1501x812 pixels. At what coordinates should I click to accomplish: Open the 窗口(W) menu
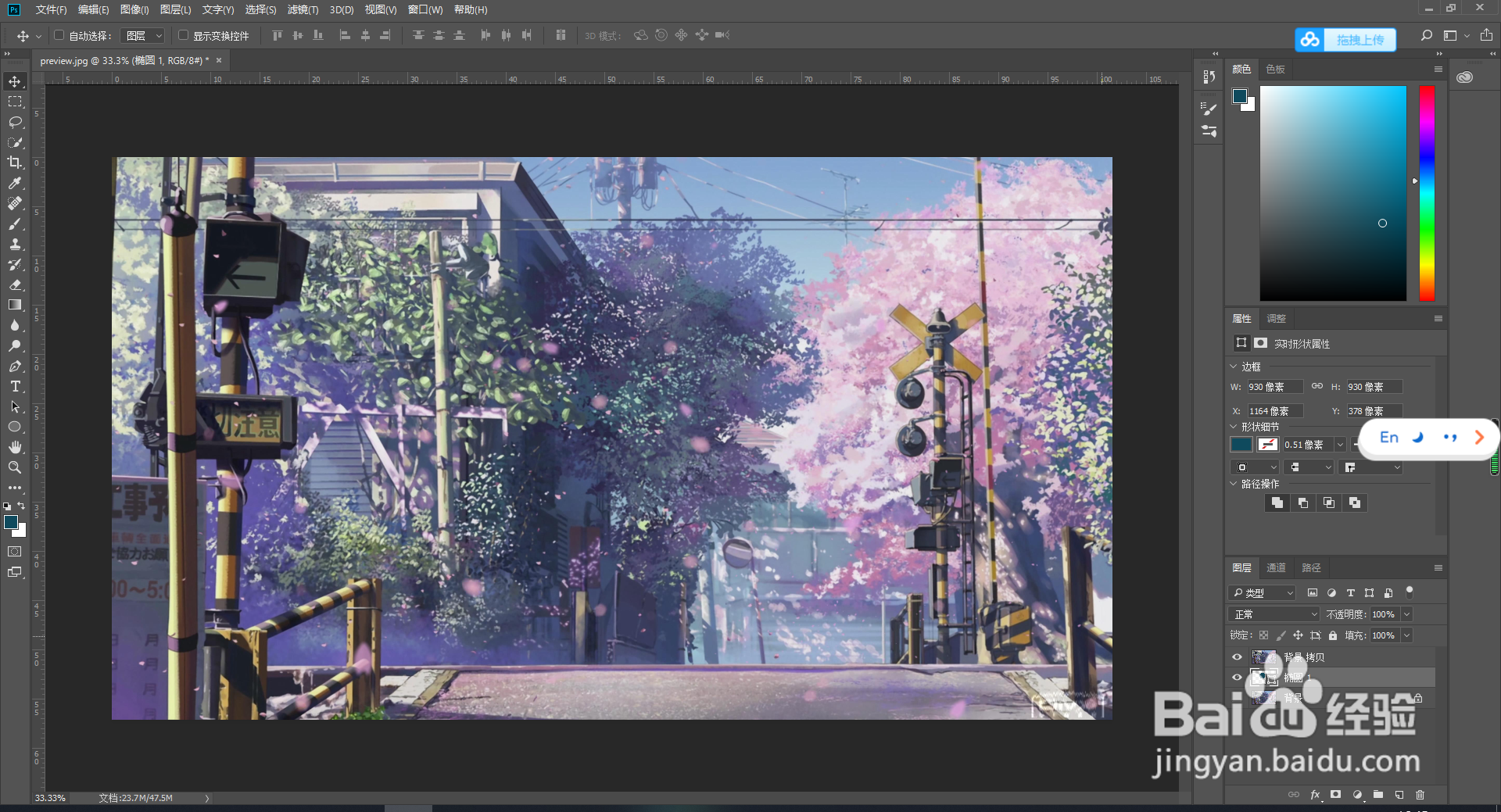click(425, 9)
